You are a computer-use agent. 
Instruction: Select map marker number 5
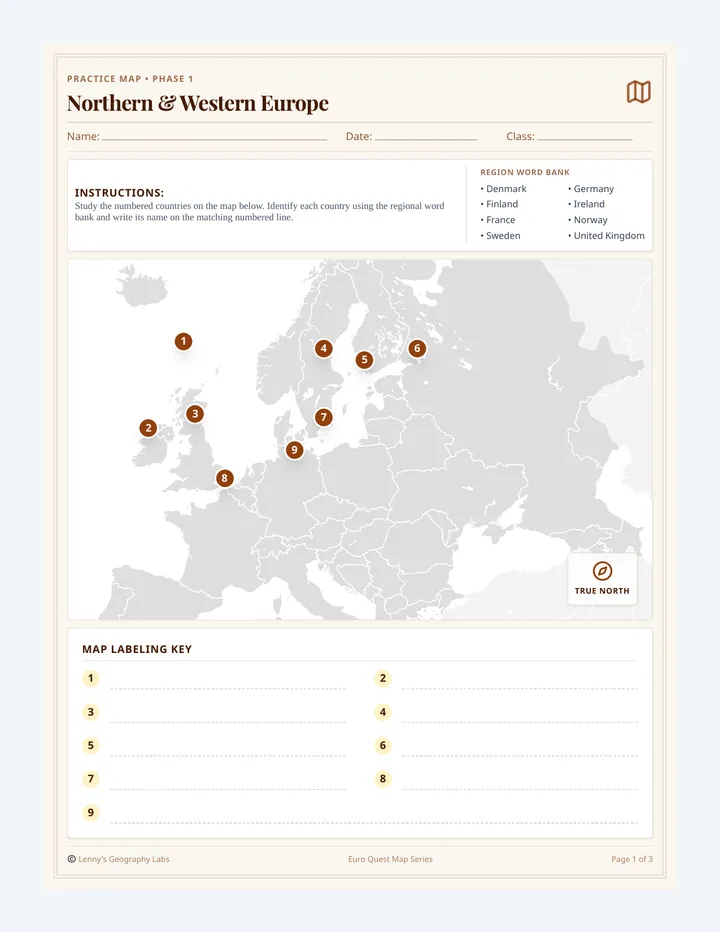364,360
